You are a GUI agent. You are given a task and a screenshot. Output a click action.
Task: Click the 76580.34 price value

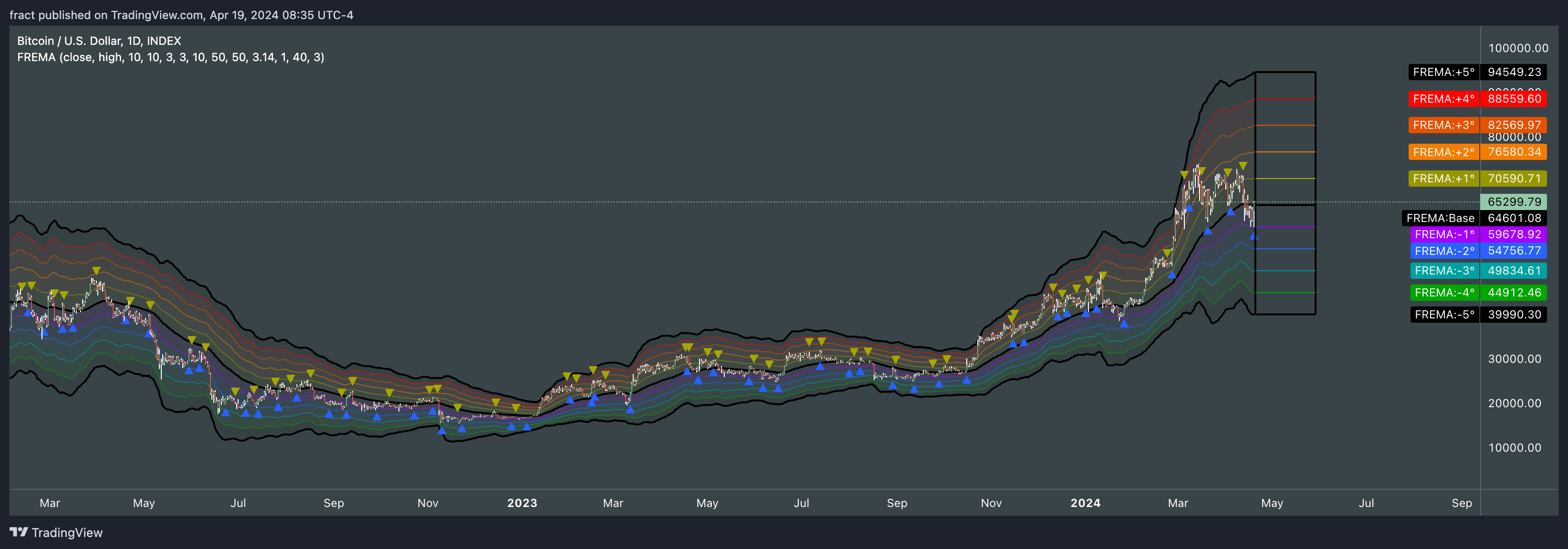(x=1514, y=151)
